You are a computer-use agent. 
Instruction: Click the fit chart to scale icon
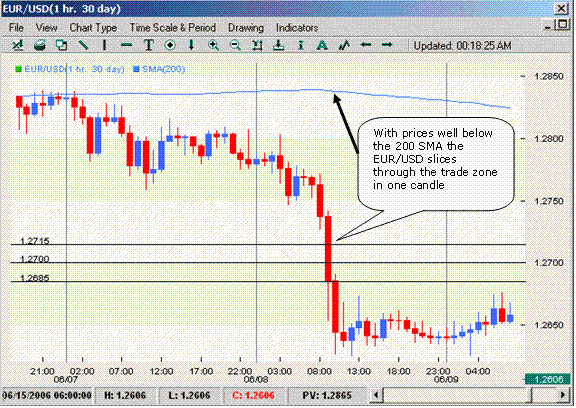click(257, 45)
